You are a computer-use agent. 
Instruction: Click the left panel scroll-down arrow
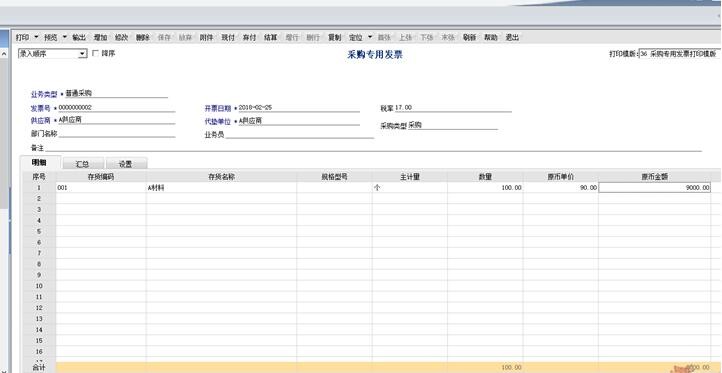4,370
